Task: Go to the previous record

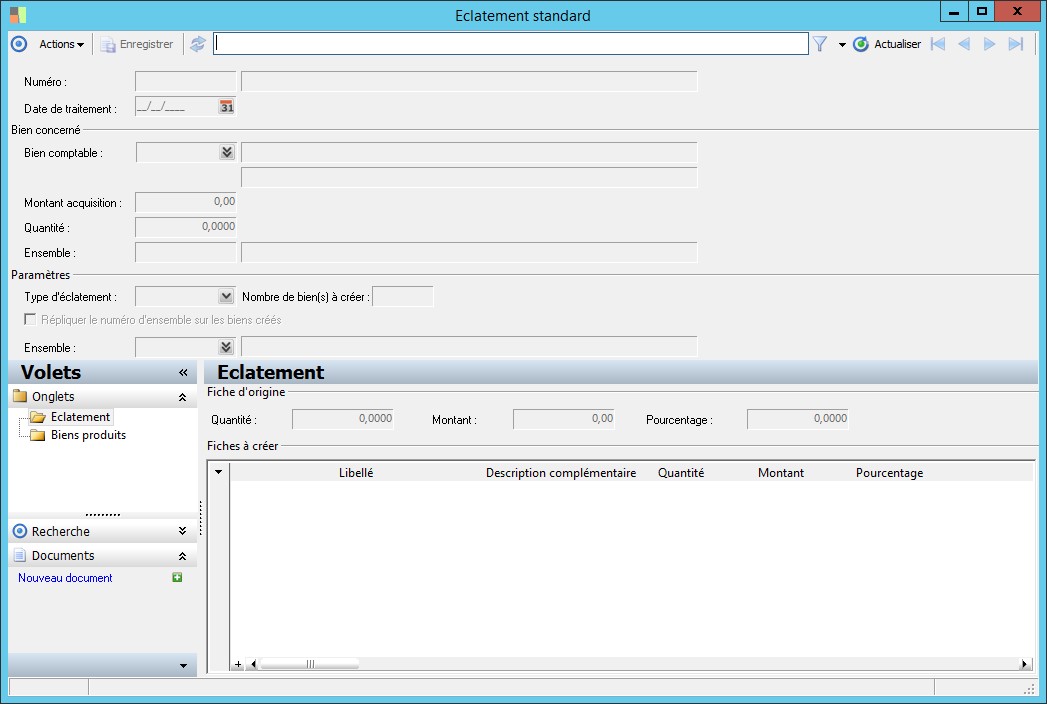Action: [964, 44]
